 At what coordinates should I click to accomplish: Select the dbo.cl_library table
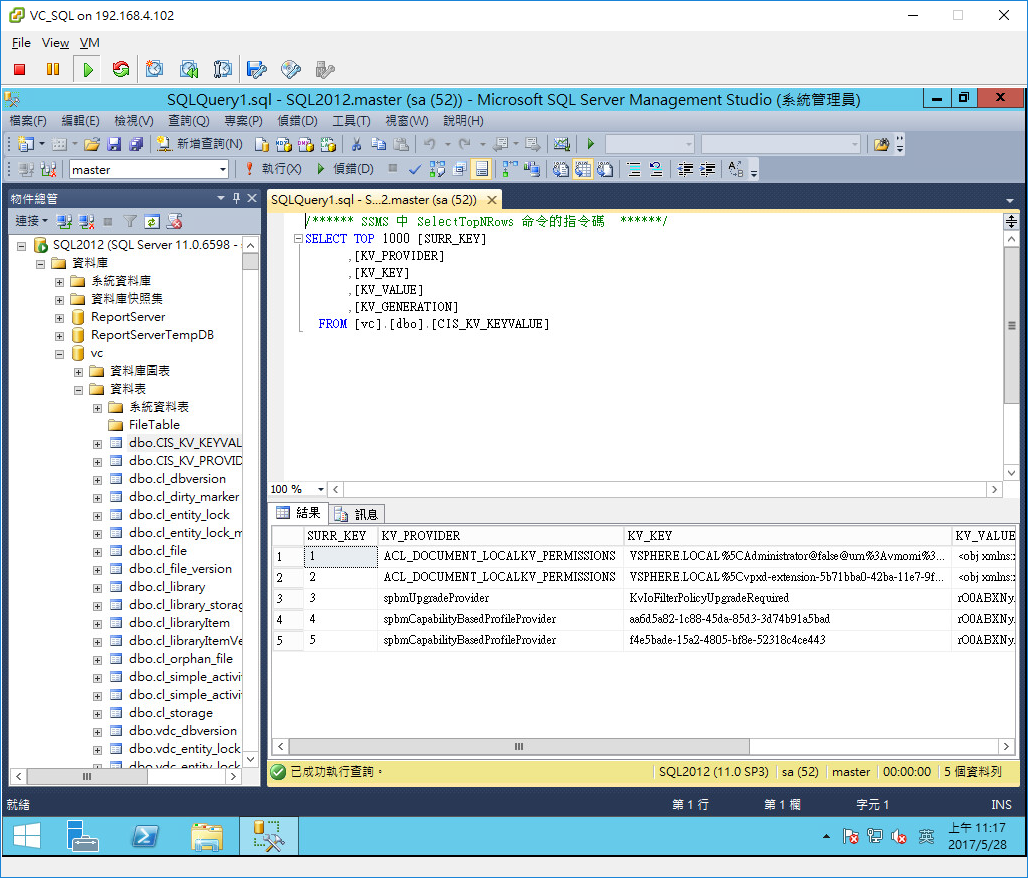pyautogui.click(x=167, y=587)
